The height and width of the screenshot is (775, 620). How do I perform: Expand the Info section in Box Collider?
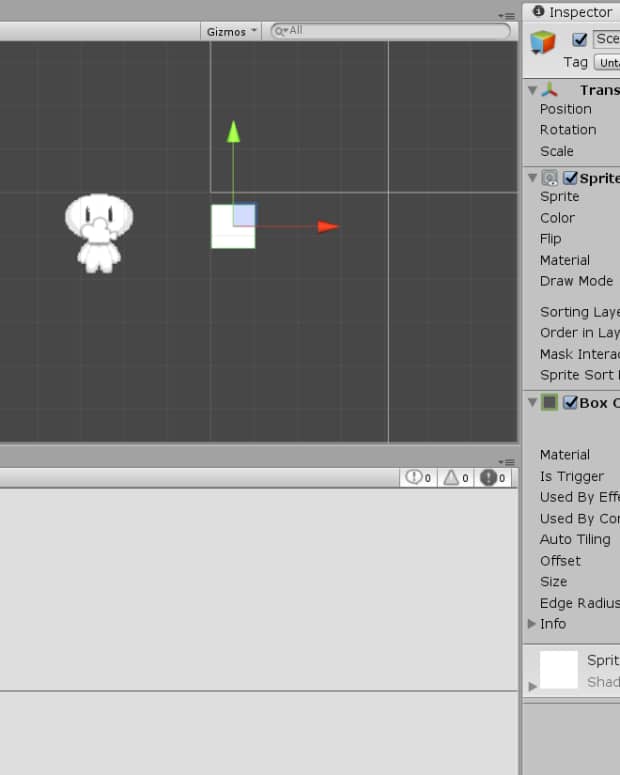point(532,624)
